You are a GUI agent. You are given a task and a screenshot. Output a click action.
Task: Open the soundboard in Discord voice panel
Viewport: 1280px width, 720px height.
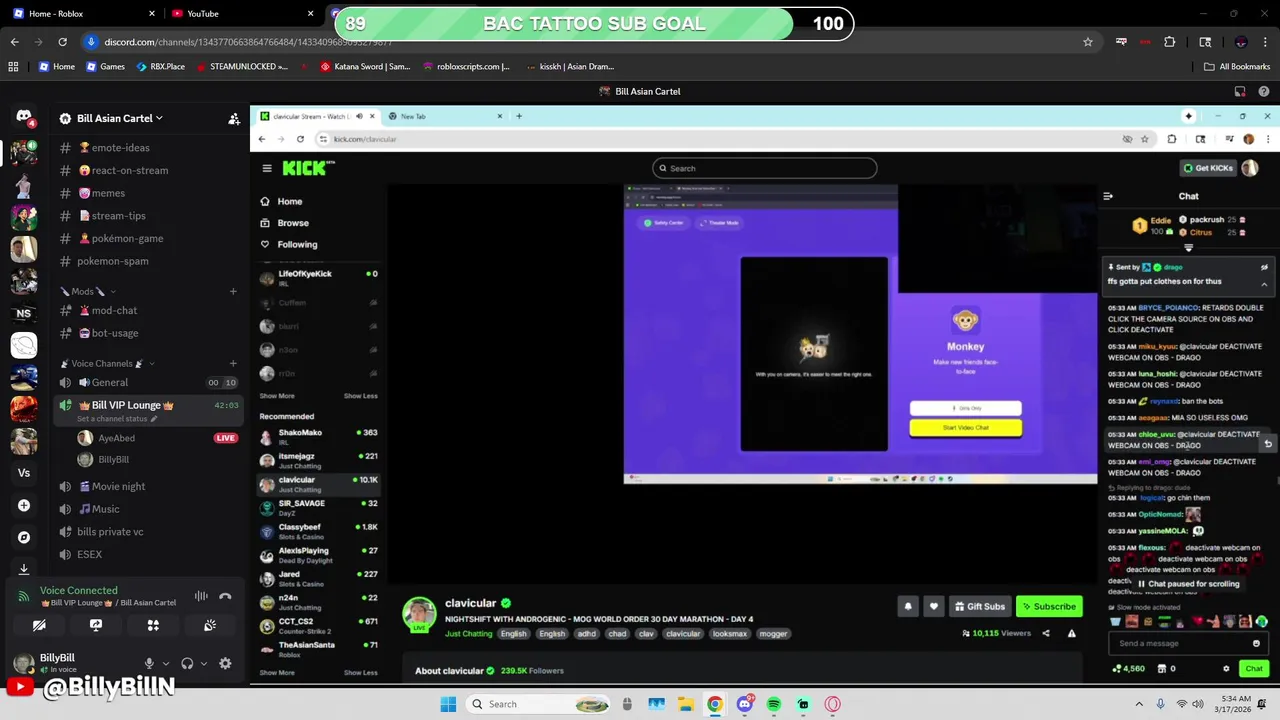click(x=210, y=625)
